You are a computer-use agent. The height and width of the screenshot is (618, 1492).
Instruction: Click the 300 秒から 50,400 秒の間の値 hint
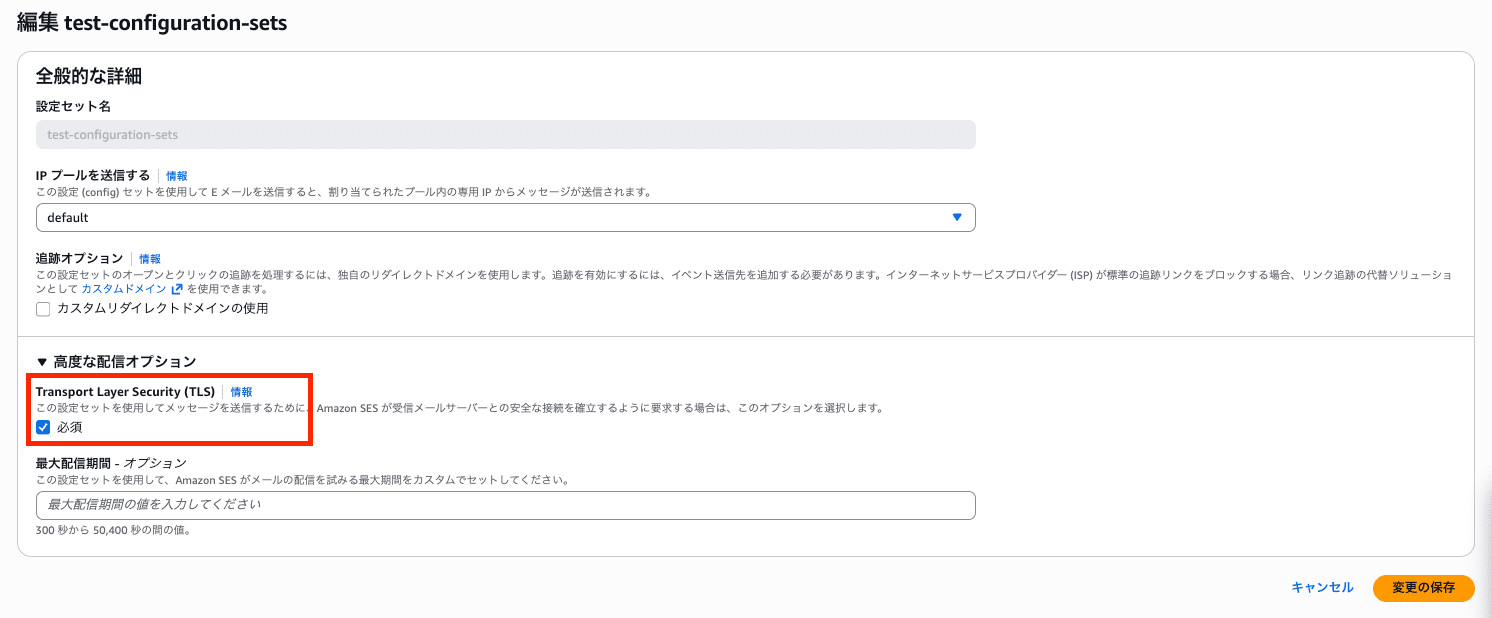click(113, 530)
